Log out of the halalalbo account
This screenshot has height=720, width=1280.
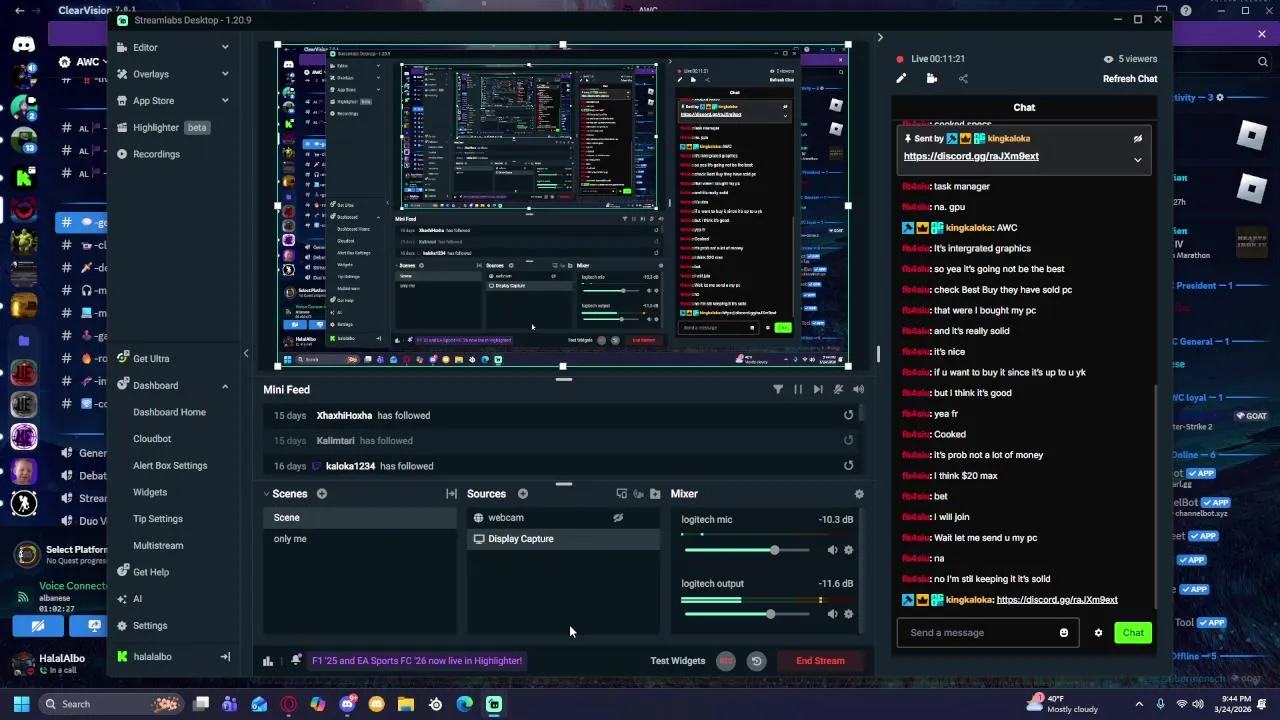point(225,657)
